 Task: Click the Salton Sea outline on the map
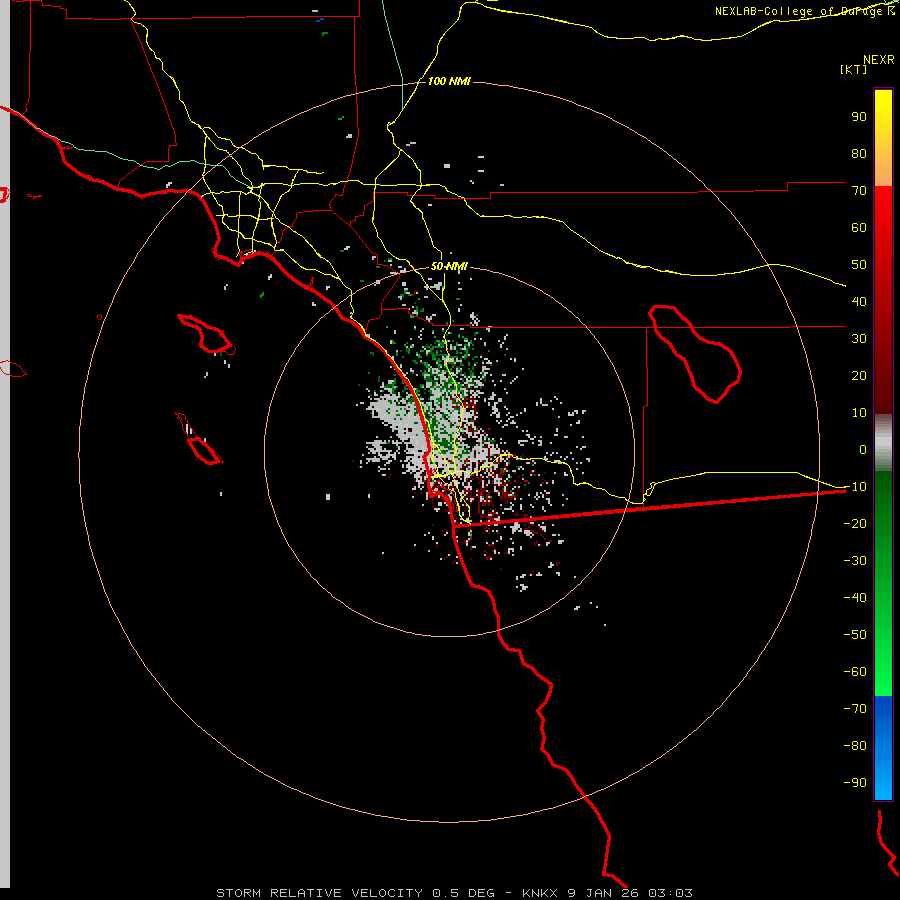(x=695, y=354)
